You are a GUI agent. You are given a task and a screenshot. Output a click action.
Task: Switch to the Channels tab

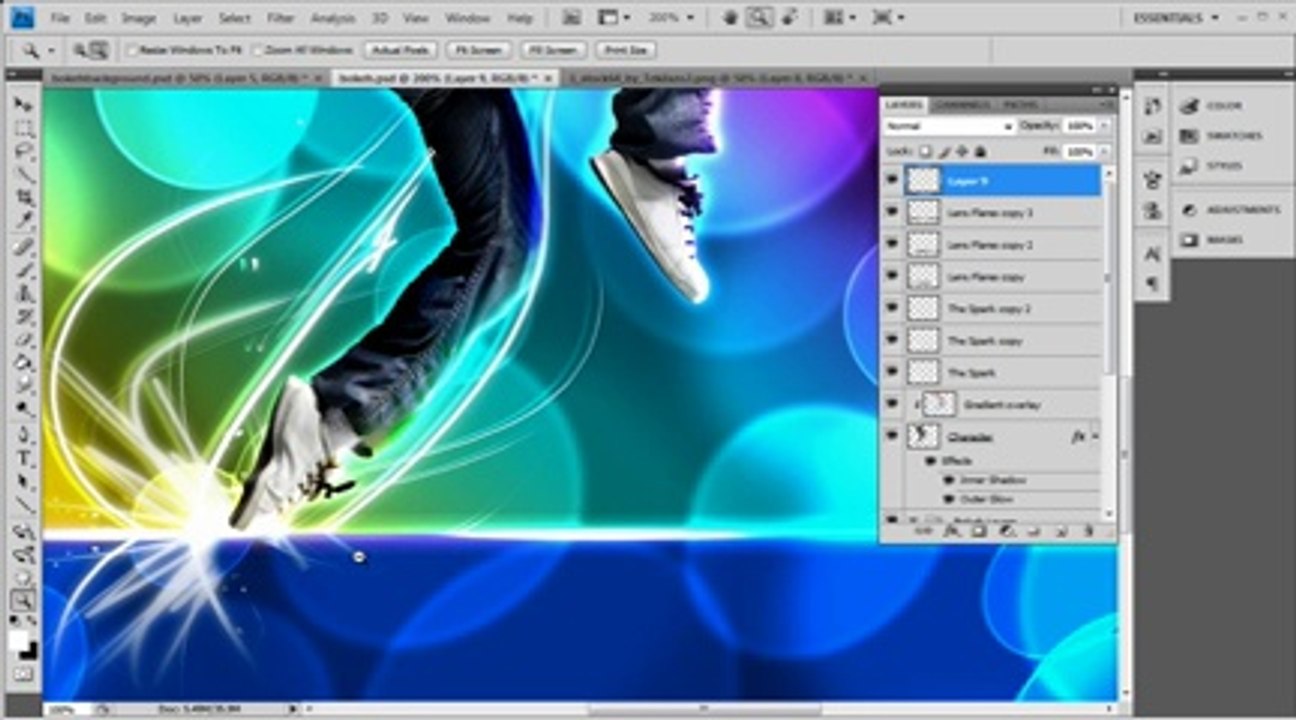coord(963,104)
